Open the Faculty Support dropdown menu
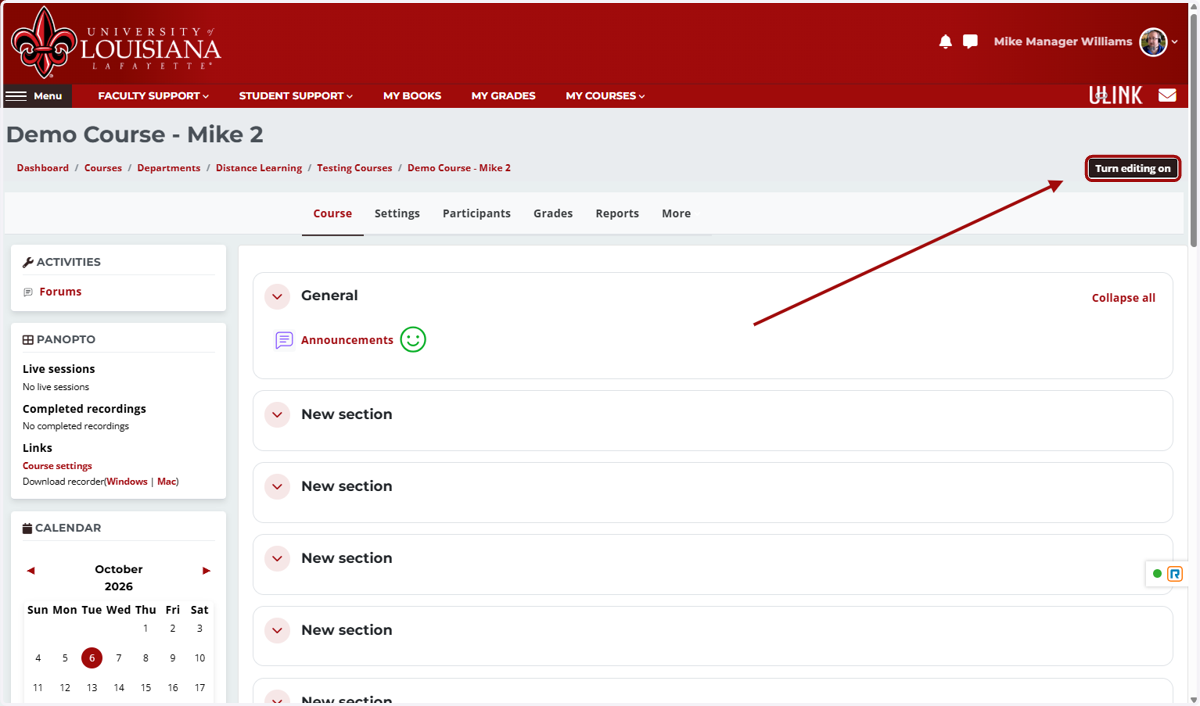 (x=153, y=96)
